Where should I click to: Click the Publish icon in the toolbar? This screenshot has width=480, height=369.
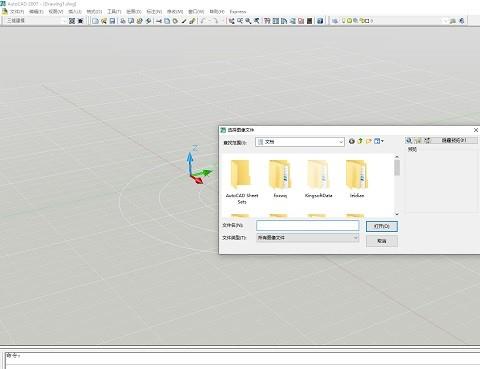140,21
